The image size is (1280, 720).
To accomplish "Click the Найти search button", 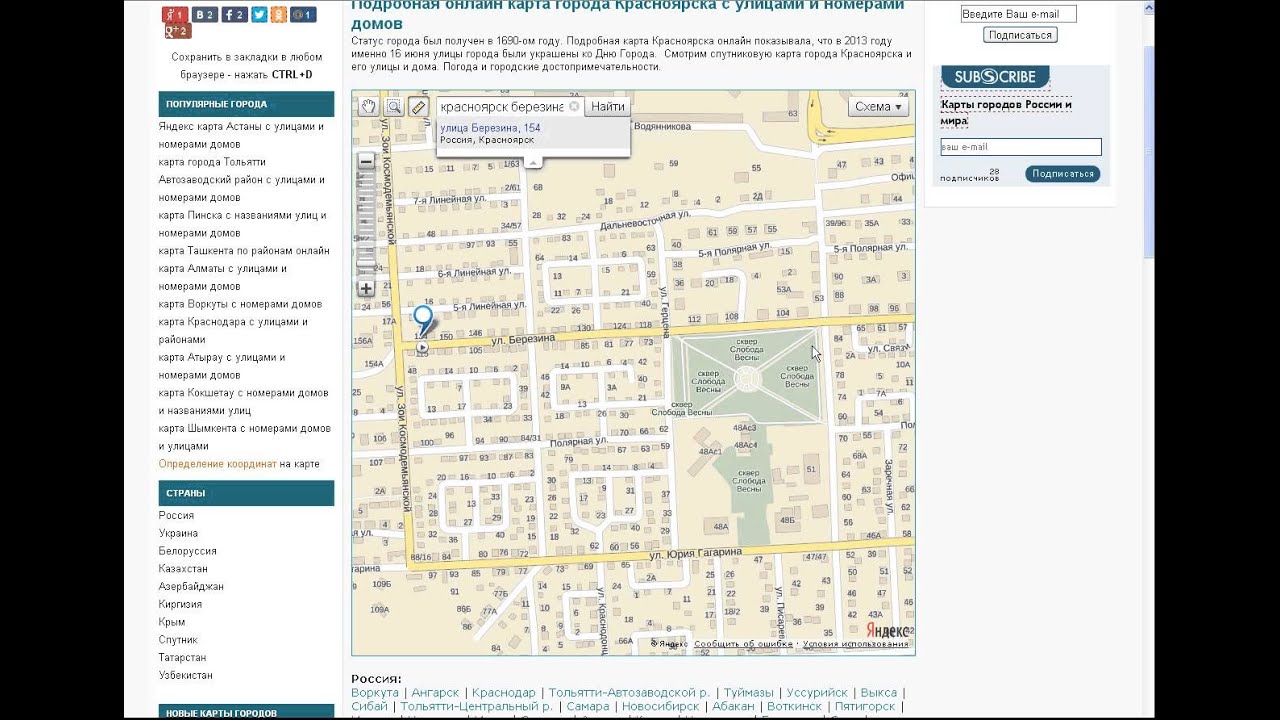I will pyautogui.click(x=608, y=107).
